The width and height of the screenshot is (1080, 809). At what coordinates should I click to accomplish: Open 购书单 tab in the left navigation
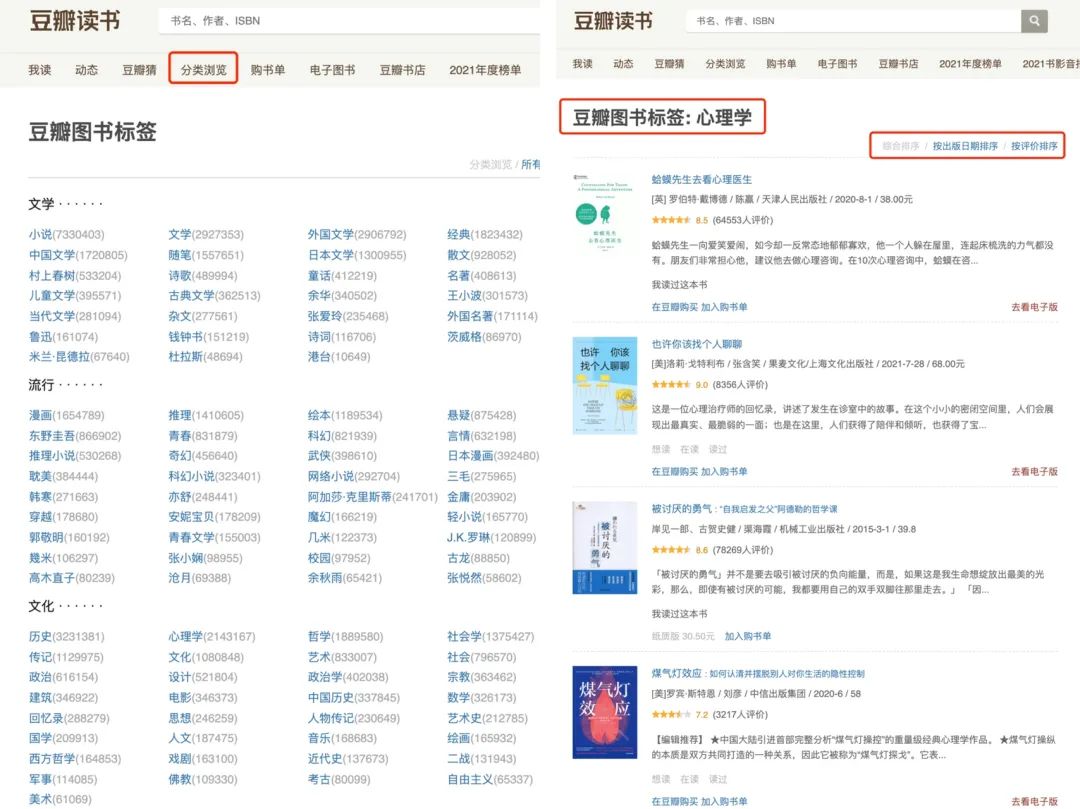[x=267, y=70]
